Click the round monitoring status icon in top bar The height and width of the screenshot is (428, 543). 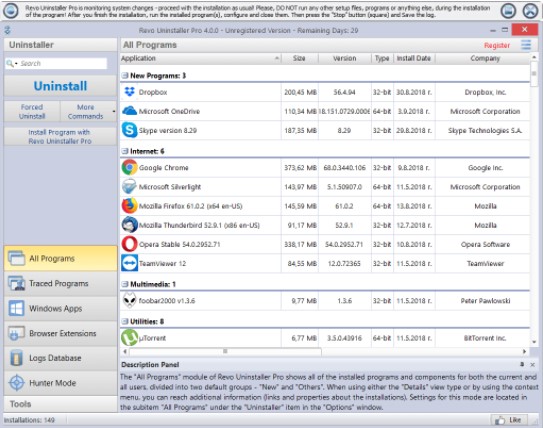(x=11, y=11)
